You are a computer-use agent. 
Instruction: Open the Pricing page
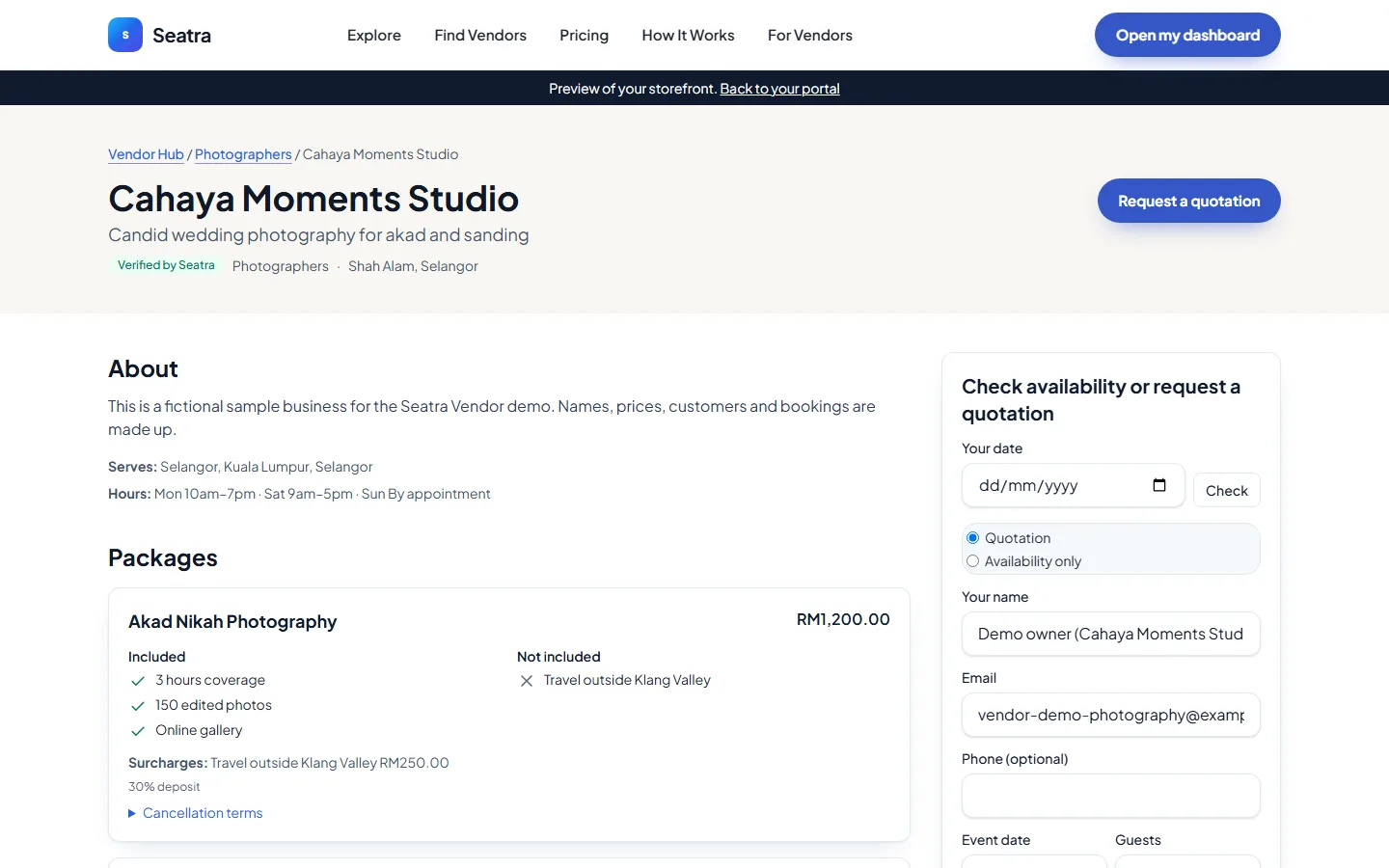click(x=585, y=35)
